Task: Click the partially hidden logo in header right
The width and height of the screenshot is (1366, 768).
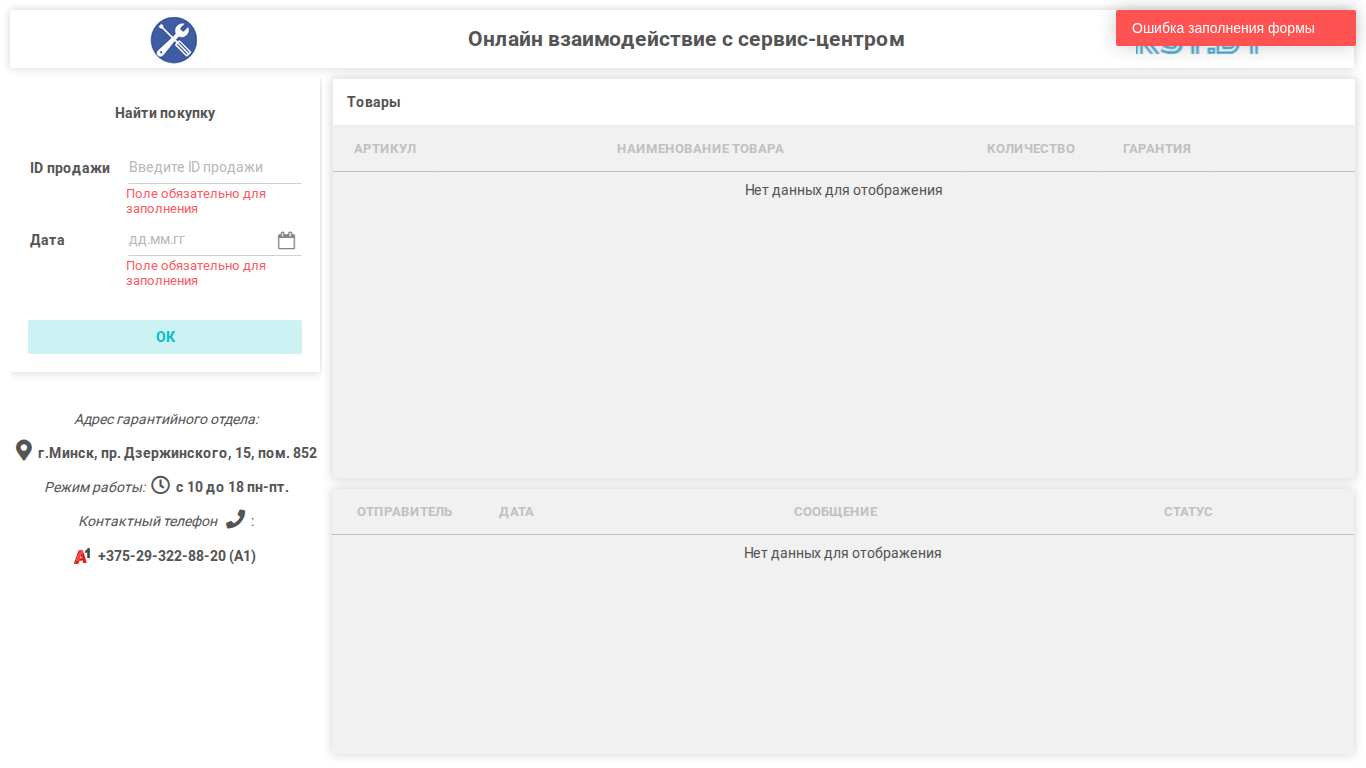Action: click(1196, 46)
